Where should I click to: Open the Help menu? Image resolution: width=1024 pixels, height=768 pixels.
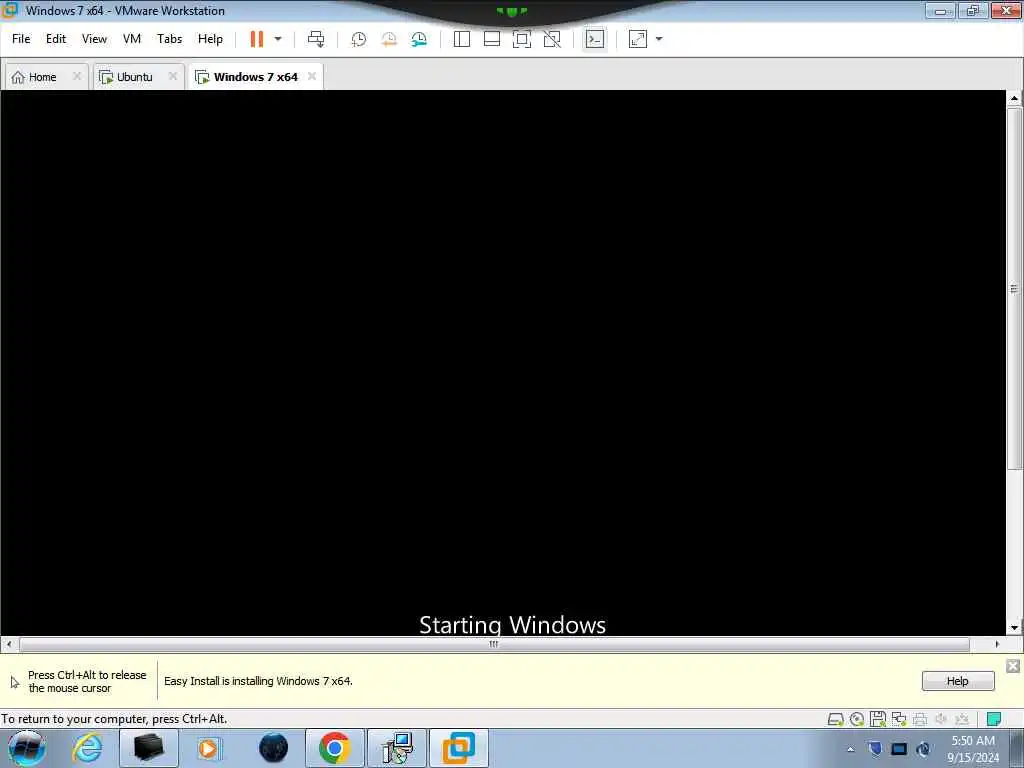[x=210, y=39]
